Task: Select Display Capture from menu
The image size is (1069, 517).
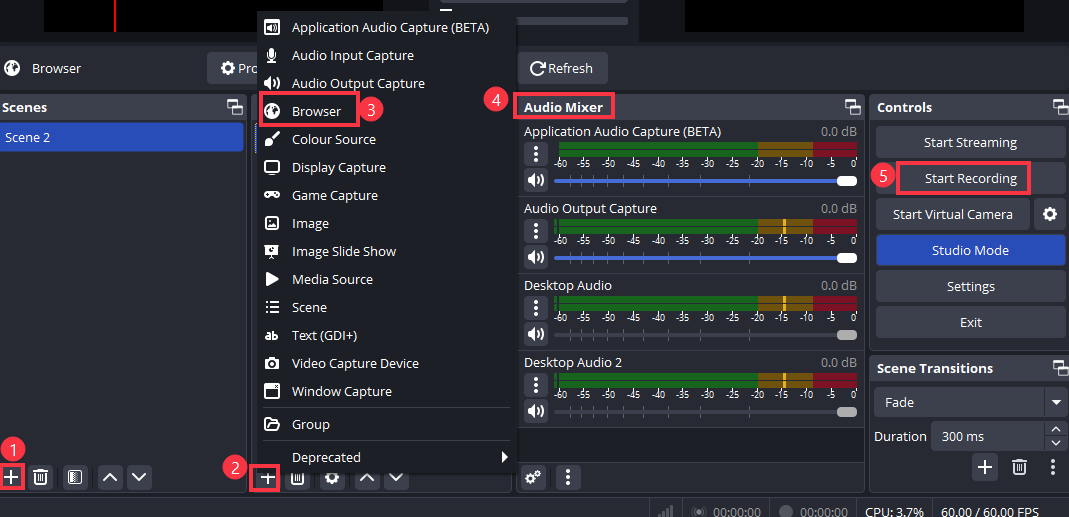Action: 387,167
